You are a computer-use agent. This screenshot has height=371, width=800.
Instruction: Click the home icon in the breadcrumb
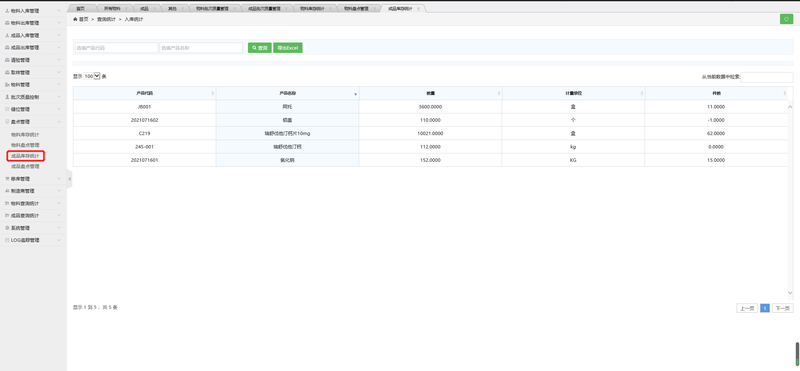click(x=76, y=19)
